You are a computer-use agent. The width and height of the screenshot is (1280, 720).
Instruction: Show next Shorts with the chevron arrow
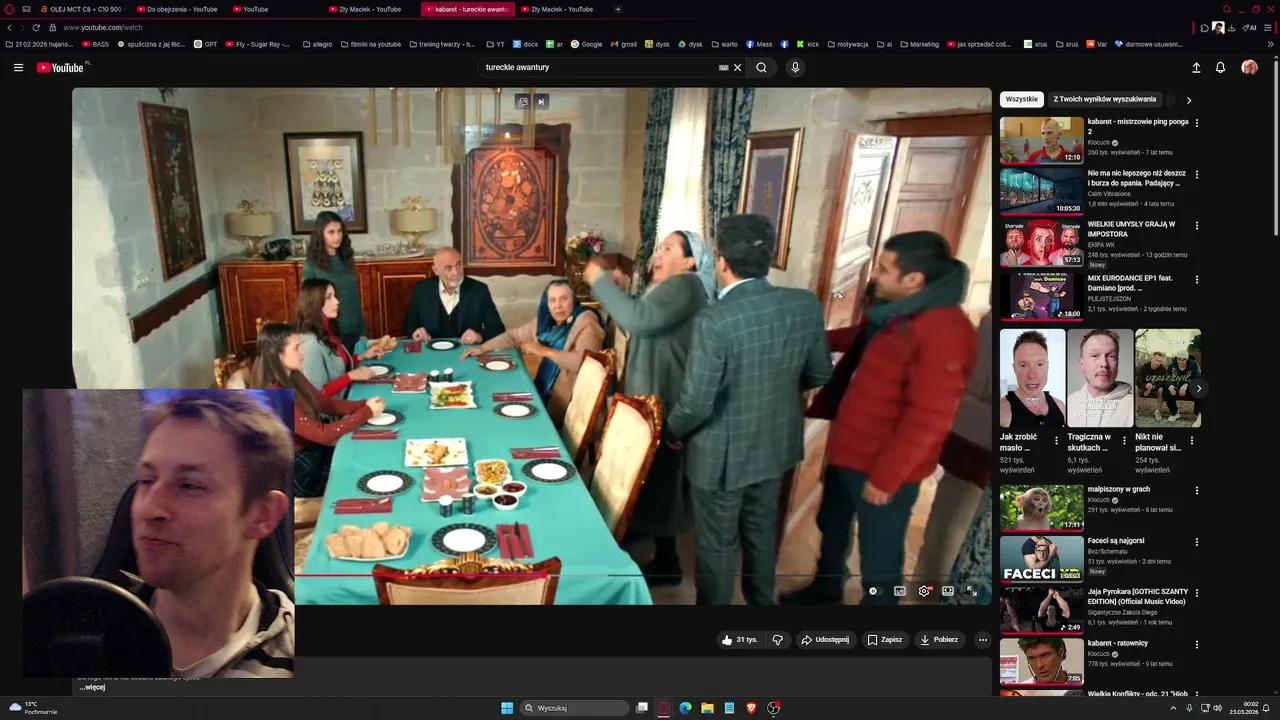coord(1198,388)
